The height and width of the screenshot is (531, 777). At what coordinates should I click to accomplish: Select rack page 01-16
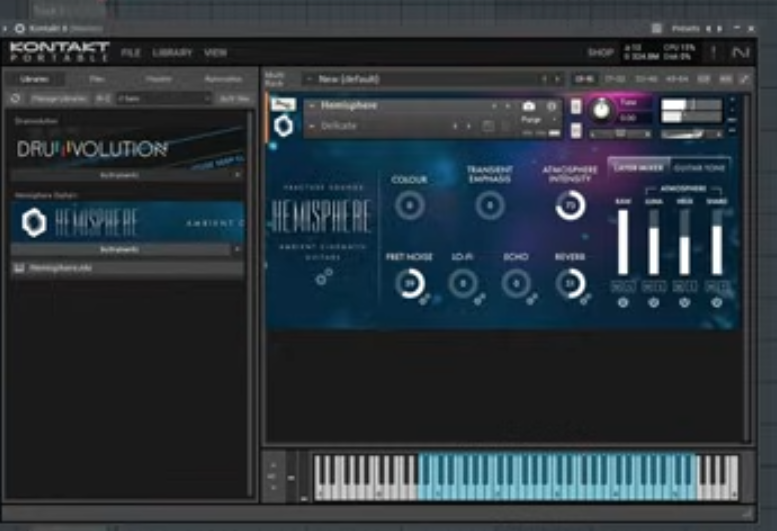click(584, 79)
